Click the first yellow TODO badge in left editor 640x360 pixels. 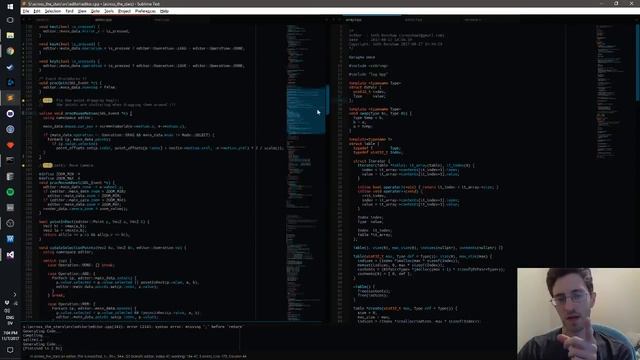click(47, 100)
